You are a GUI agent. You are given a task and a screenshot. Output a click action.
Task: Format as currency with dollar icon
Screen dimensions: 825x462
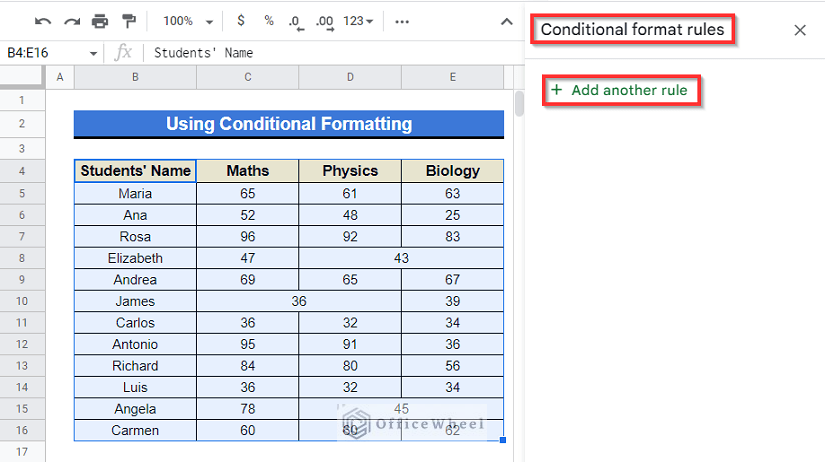pyautogui.click(x=240, y=21)
